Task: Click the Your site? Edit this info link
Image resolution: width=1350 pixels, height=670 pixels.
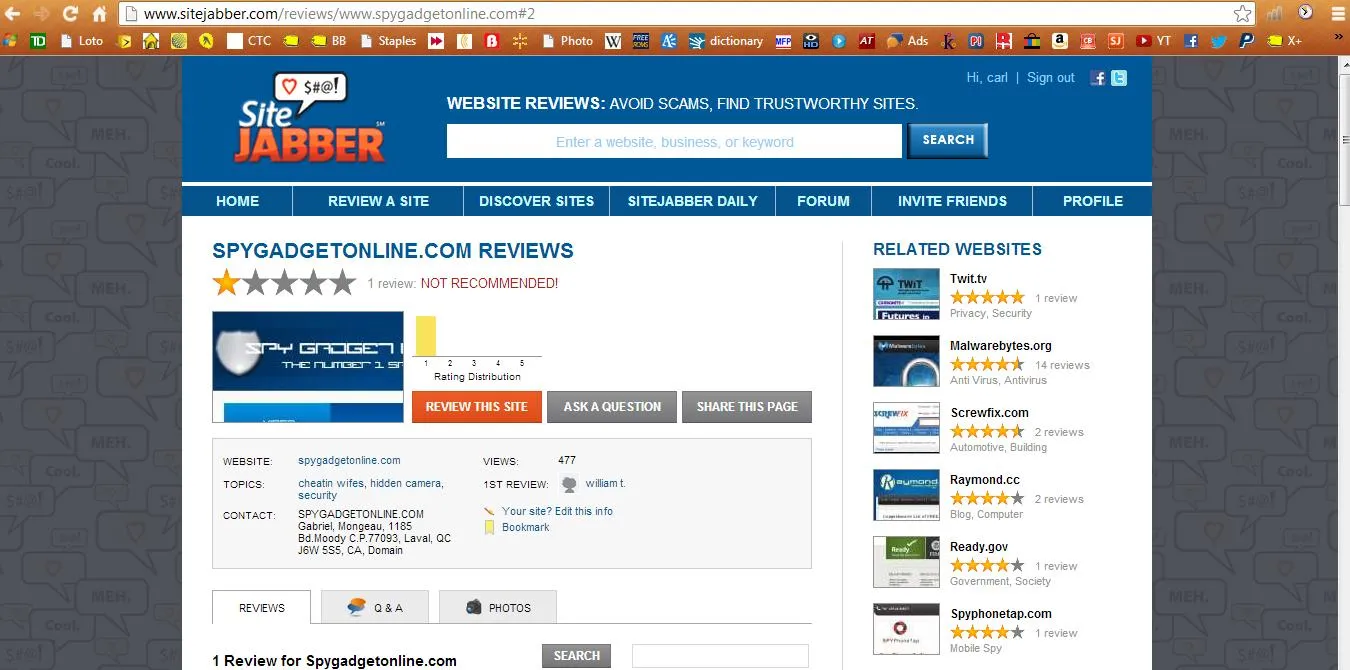Action: click(x=557, y=511)
